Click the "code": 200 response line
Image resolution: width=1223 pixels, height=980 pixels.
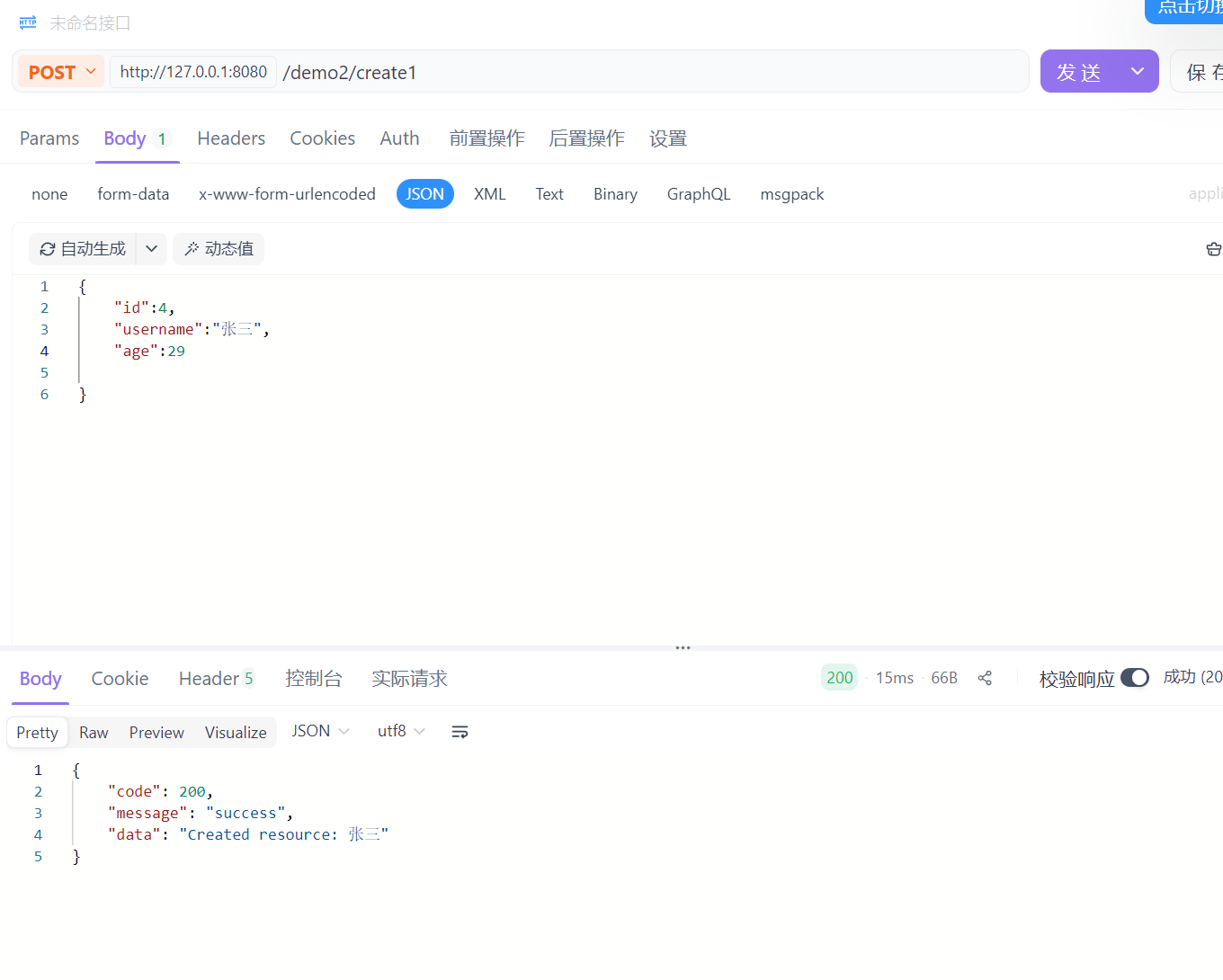160,791
